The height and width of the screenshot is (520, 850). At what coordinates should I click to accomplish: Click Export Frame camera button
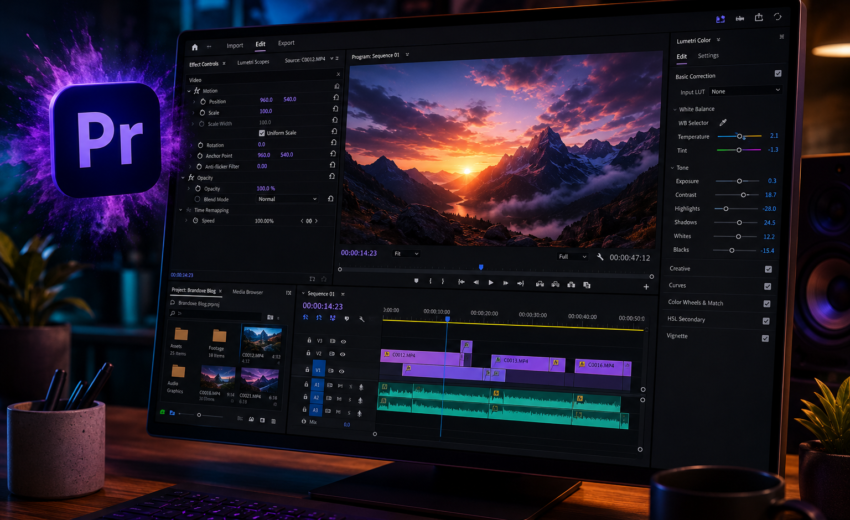click(x=571, y=284)
